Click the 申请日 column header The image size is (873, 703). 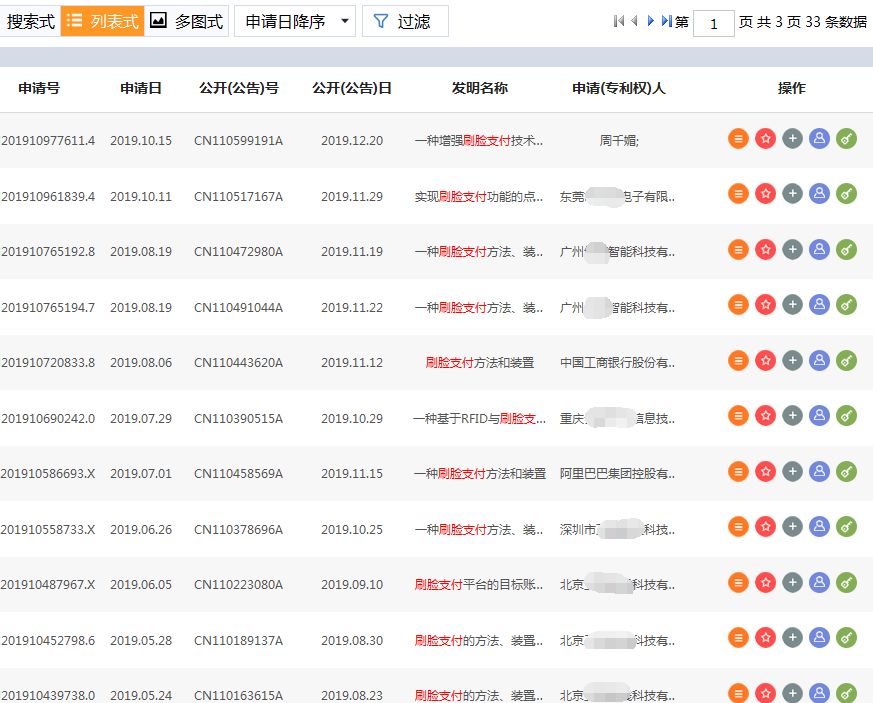tap(141, 88)
